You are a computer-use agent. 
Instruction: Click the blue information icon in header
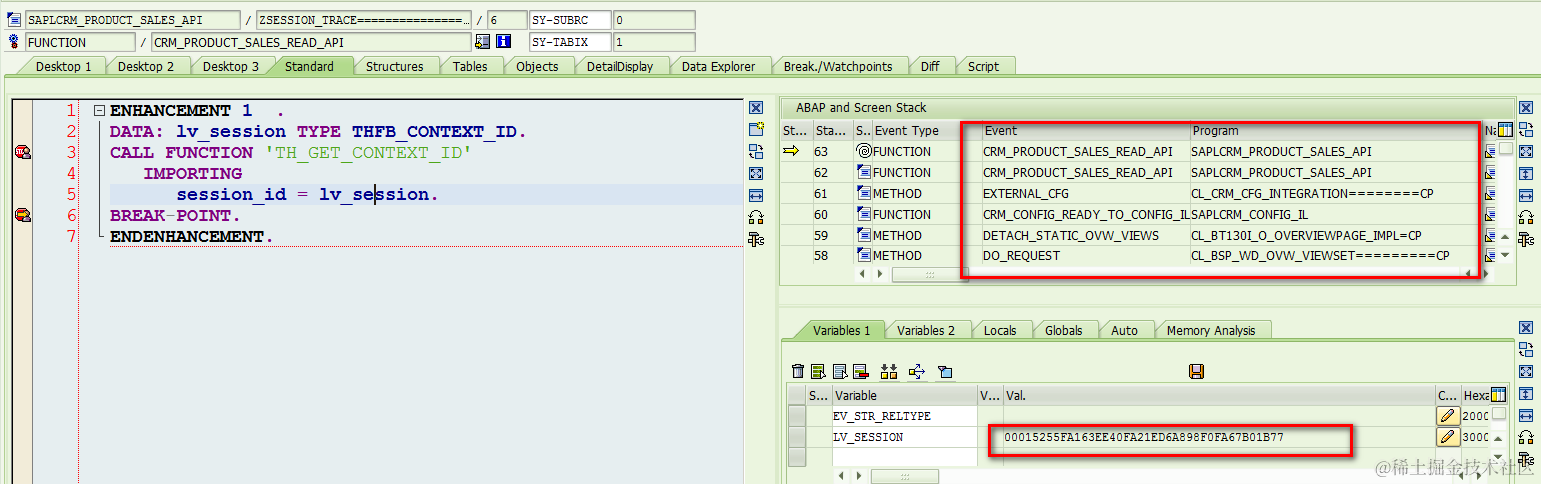point(504,42)
